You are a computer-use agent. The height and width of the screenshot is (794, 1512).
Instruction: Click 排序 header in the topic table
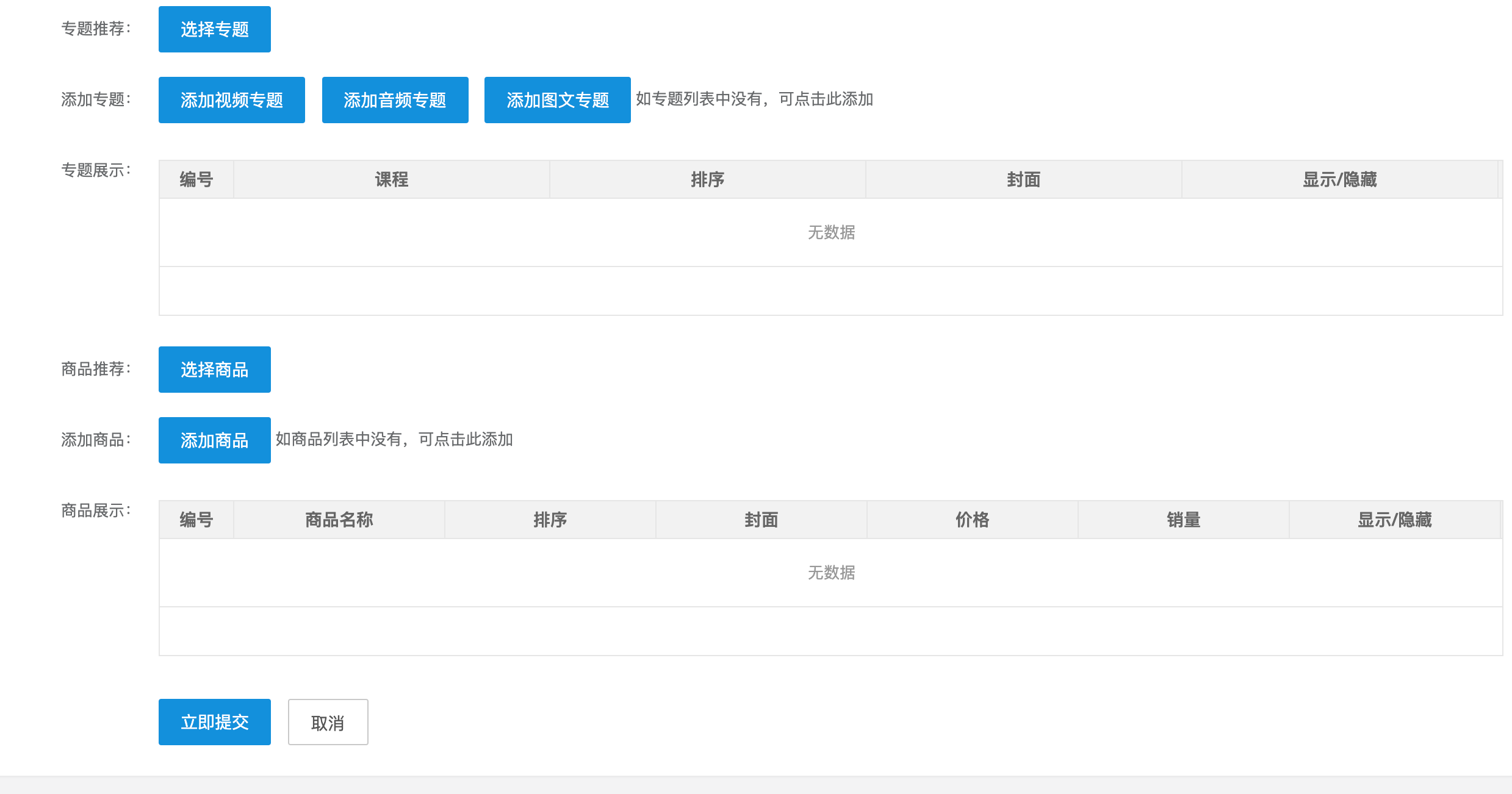coord(708,179)
